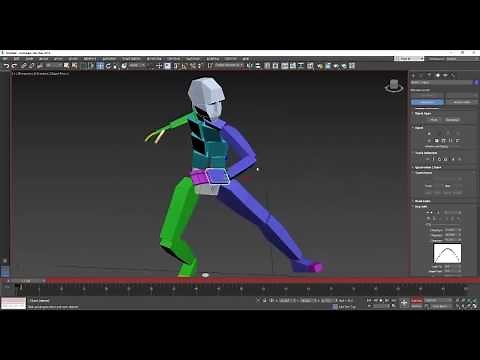Open the Animation menu
The image size is (480, 360).
tap(109, 59)
